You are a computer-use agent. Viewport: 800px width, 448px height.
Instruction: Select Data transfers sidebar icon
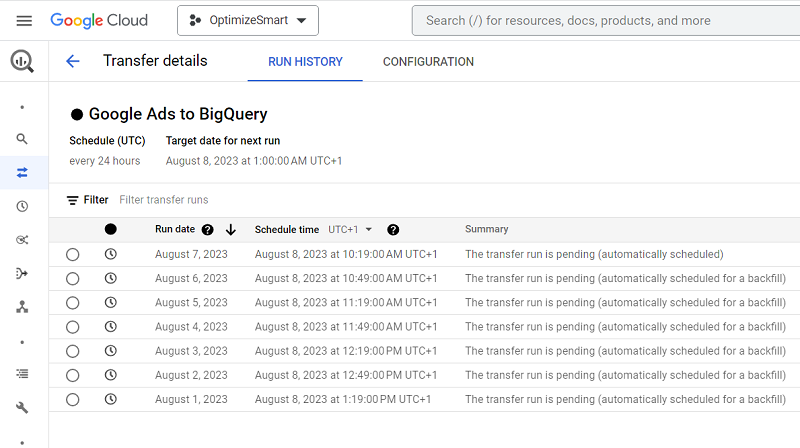22,172
